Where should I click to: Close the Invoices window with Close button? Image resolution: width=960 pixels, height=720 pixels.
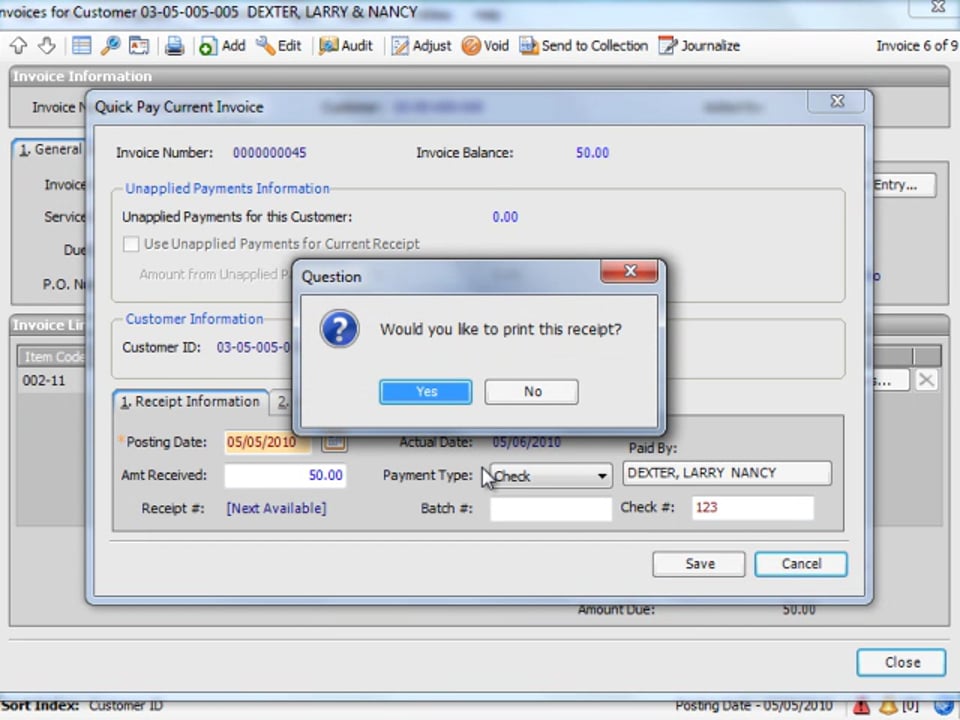pos(901,662)
